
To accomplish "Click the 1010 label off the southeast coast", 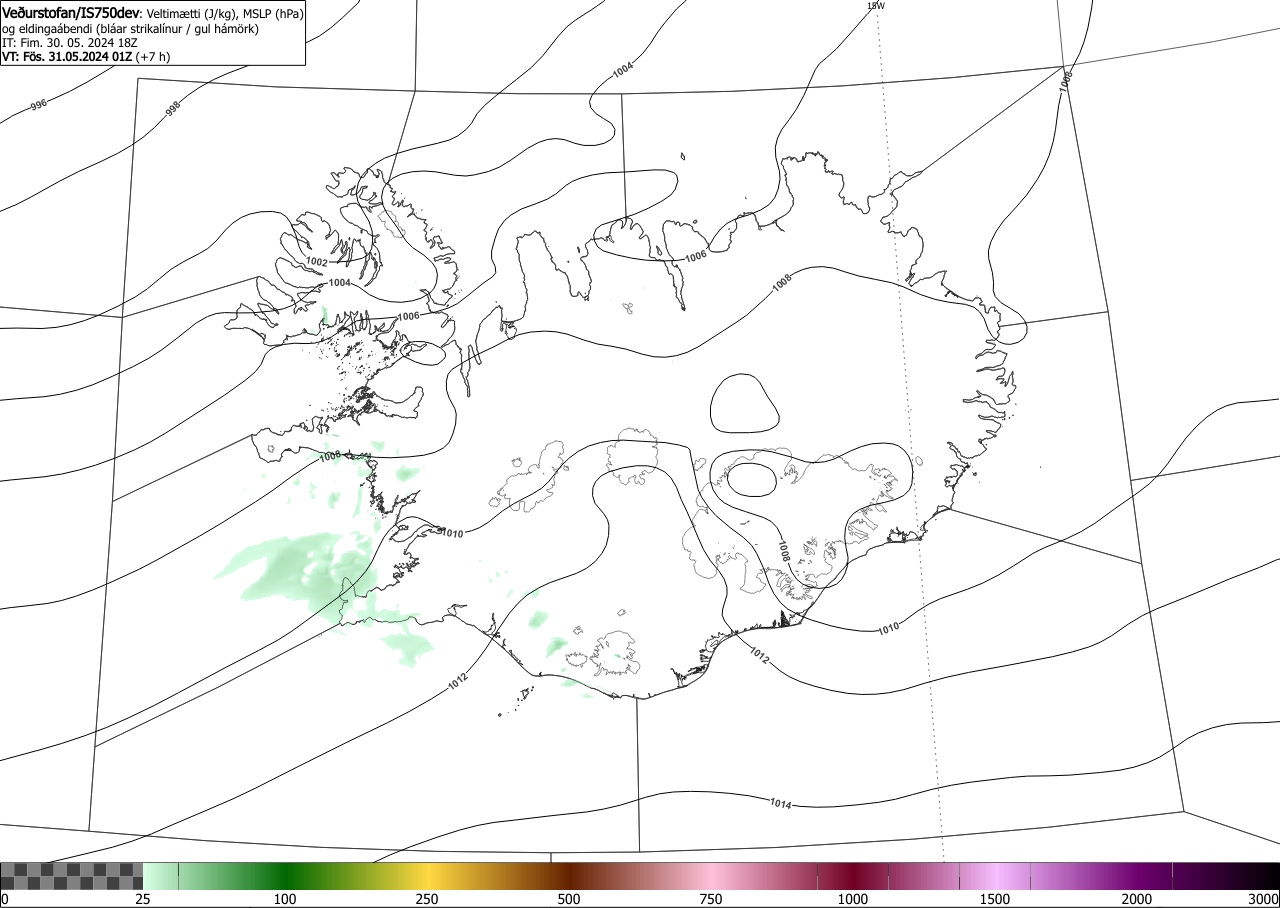I will [890, 627].
